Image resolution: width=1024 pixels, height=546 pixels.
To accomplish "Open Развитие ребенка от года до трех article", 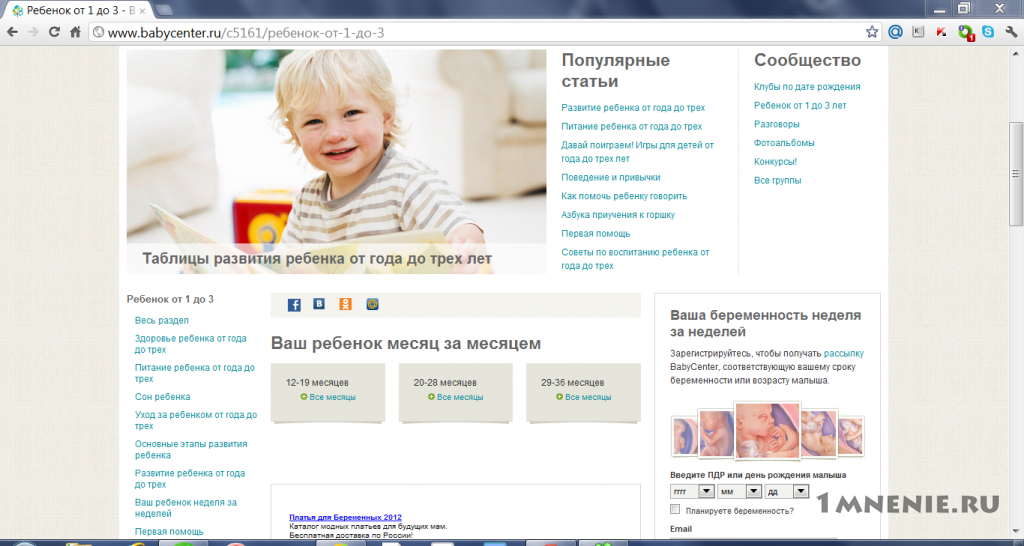I will point(633,108).
